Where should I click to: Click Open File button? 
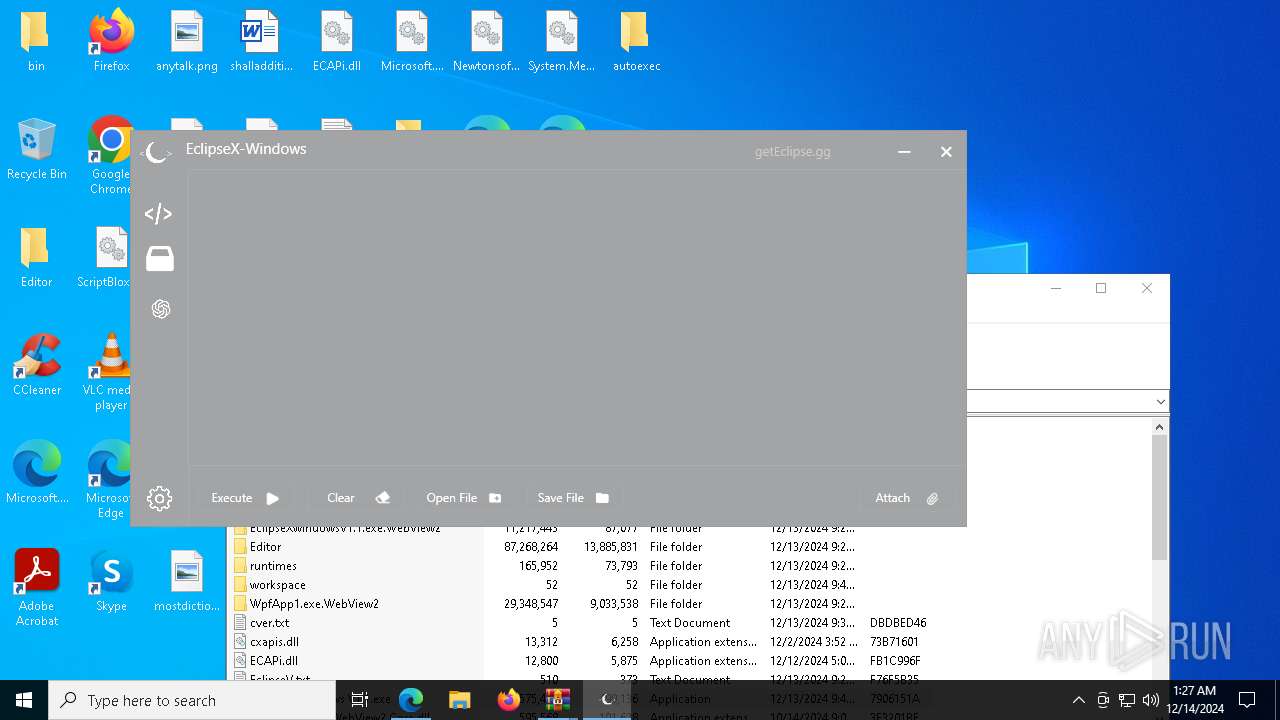(x=464, y=498)
